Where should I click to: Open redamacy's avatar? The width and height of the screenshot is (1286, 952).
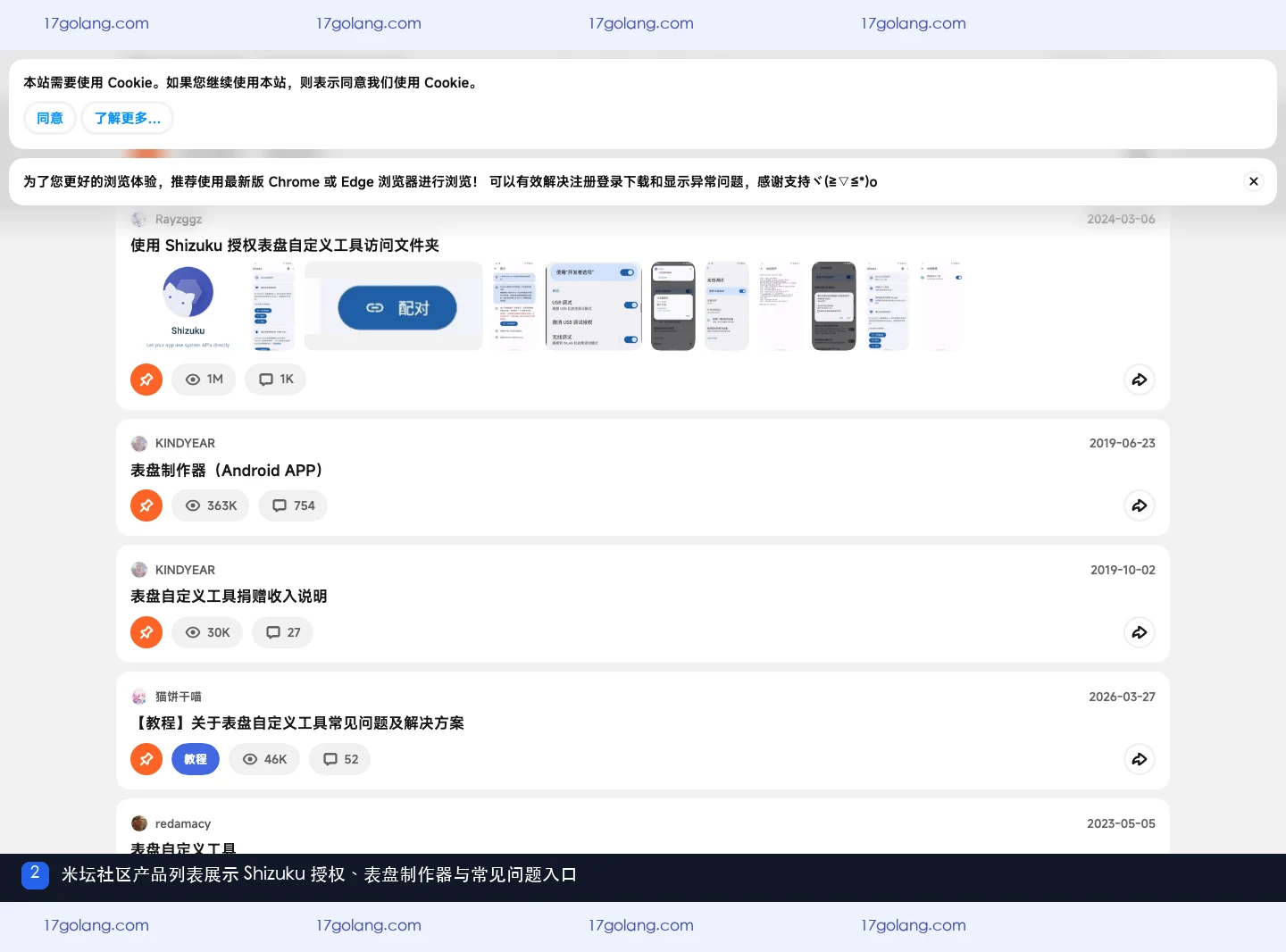[x=139, y=823]
